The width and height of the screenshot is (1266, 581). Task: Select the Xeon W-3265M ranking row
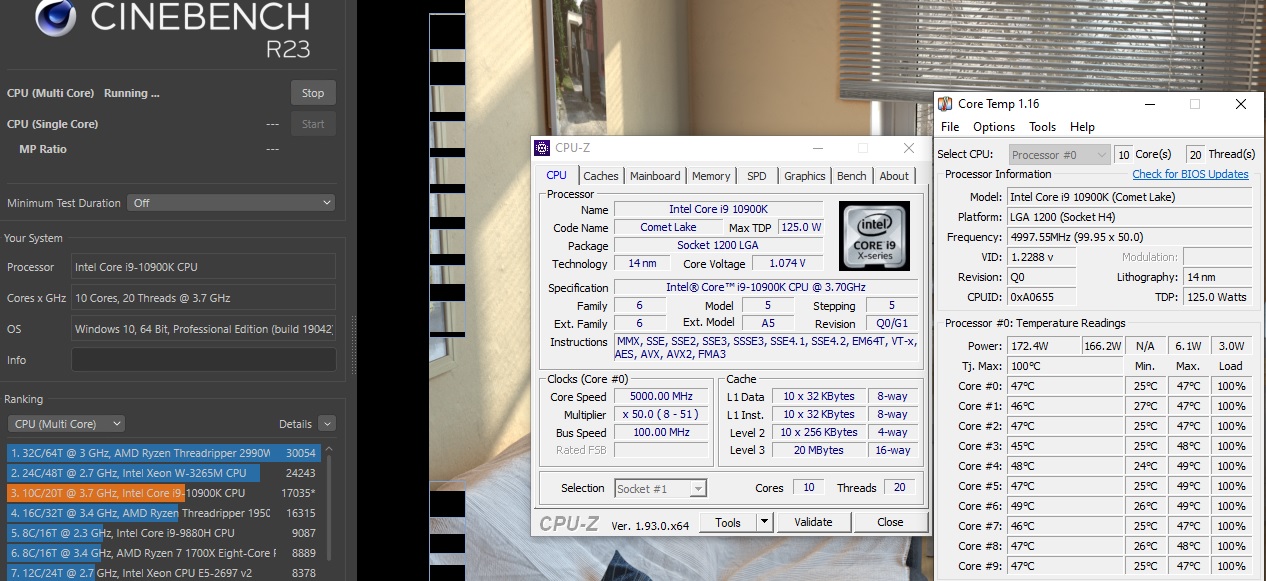163,473
